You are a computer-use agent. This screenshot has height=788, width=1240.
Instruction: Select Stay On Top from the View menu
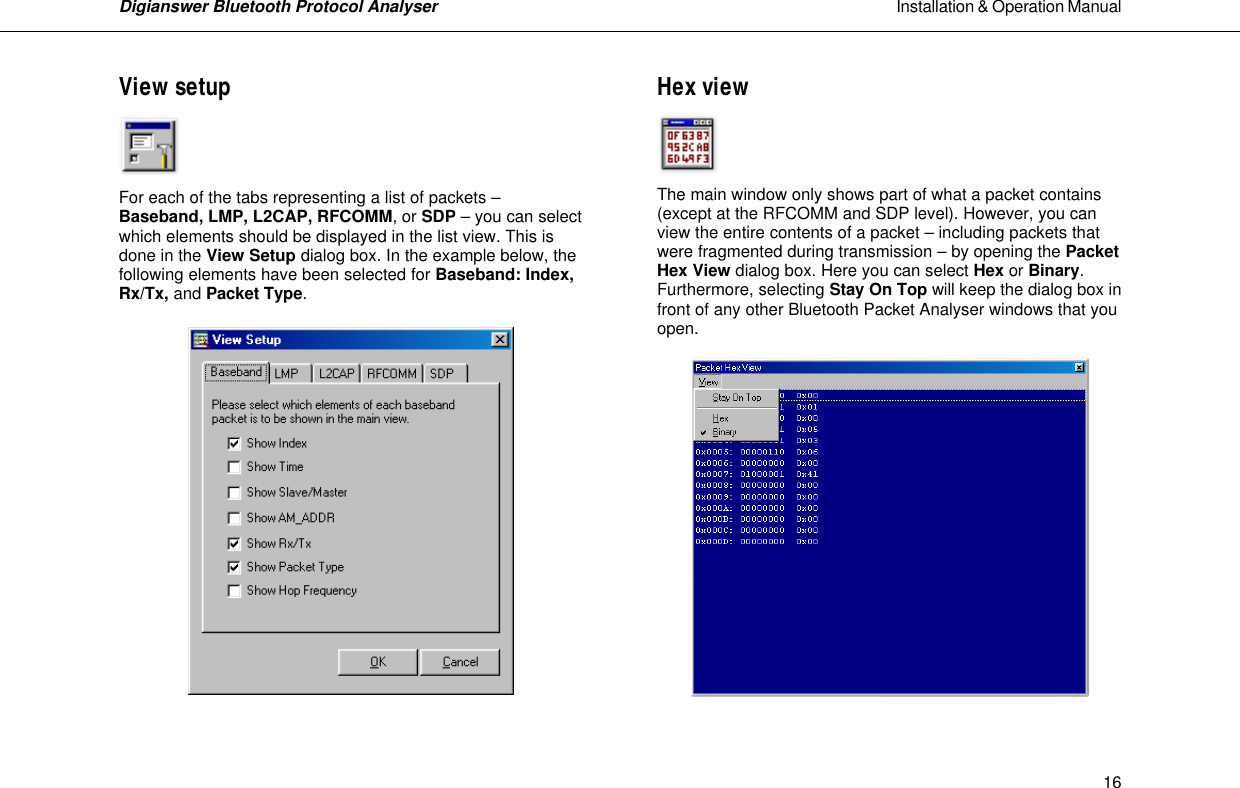[x=737, y=397]
